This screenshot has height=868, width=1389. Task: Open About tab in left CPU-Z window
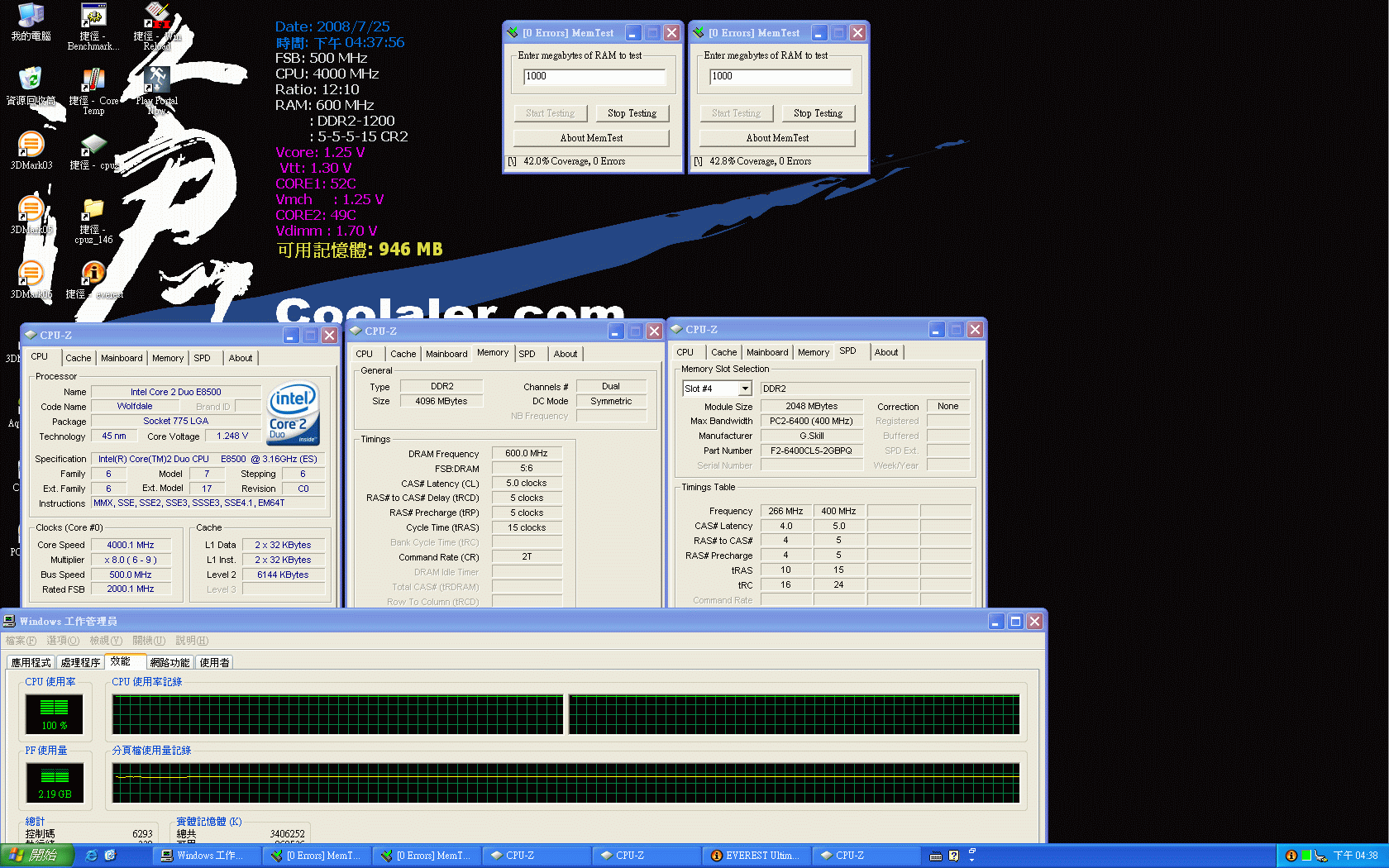[241, 358]
